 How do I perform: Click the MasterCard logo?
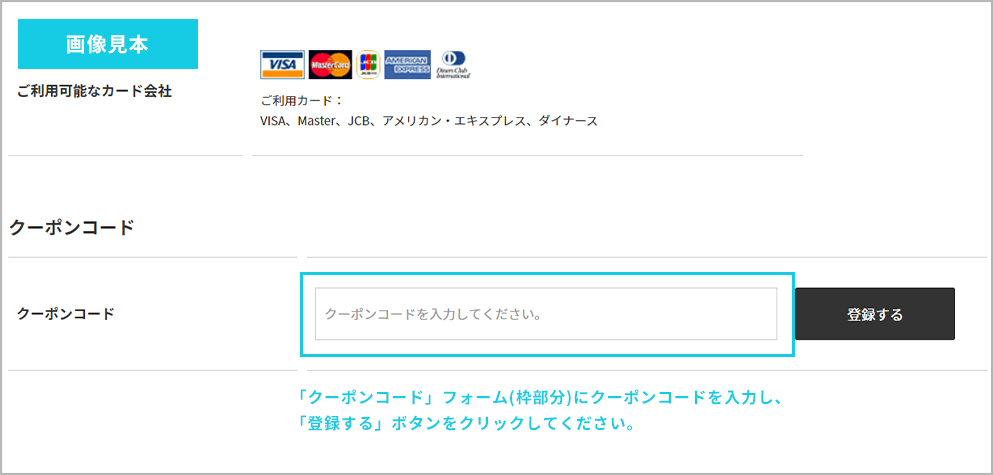pyautogui.click(x=331, y=65)
